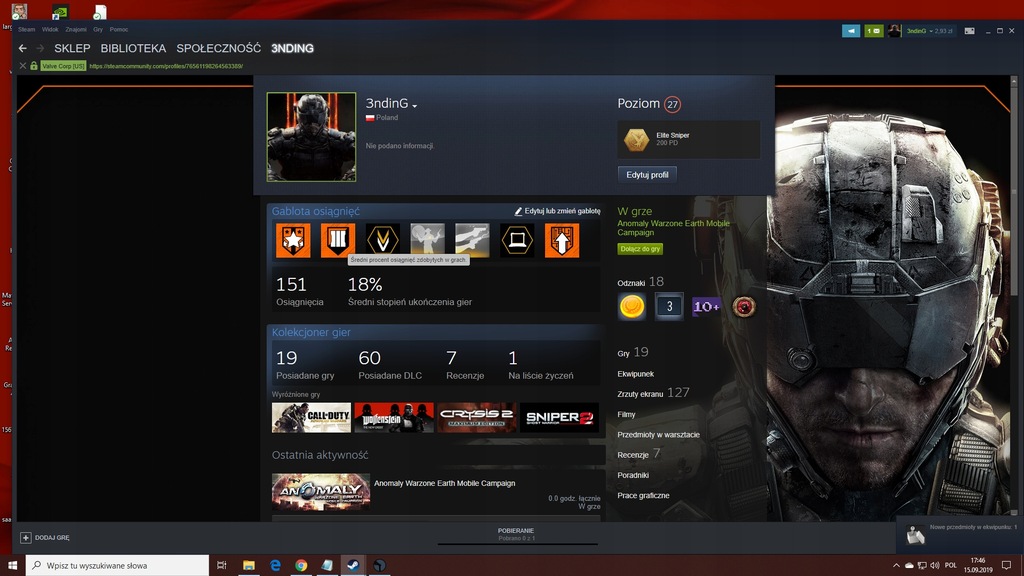Click the Crysis 2 featured game thumbnail
This screenshot has width=1024, height=576.
[476, 417]
